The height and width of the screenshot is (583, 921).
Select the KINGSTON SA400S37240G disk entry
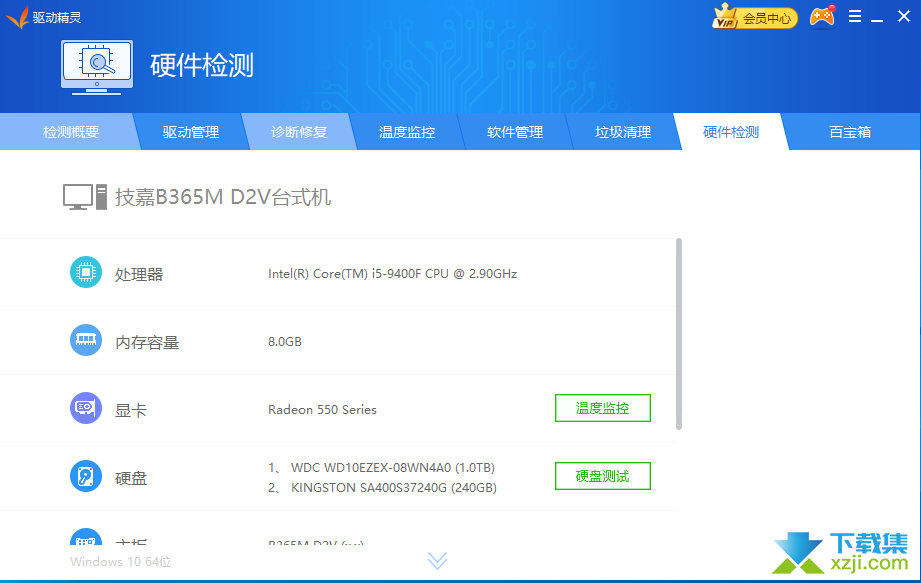tap(394, 488)
